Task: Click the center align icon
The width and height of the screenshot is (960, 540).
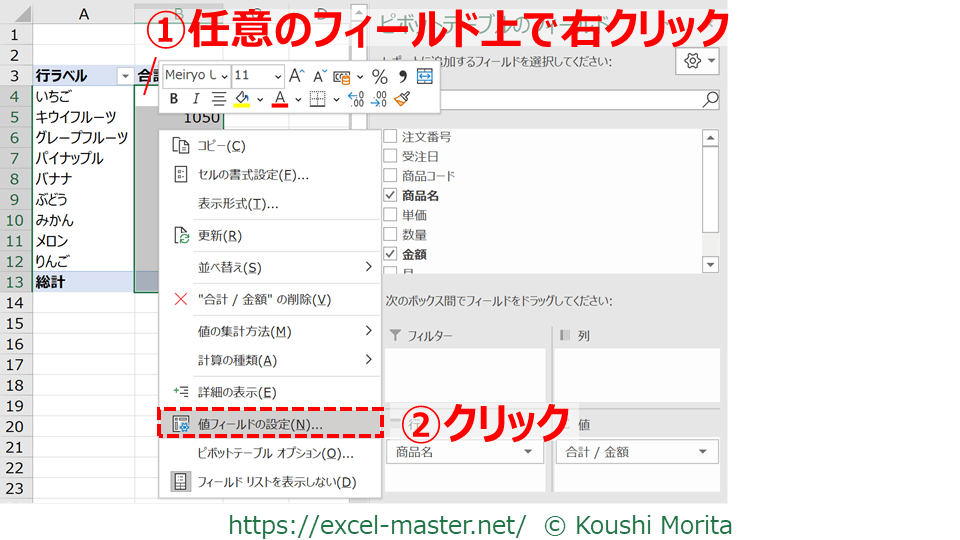Action: 218,99
